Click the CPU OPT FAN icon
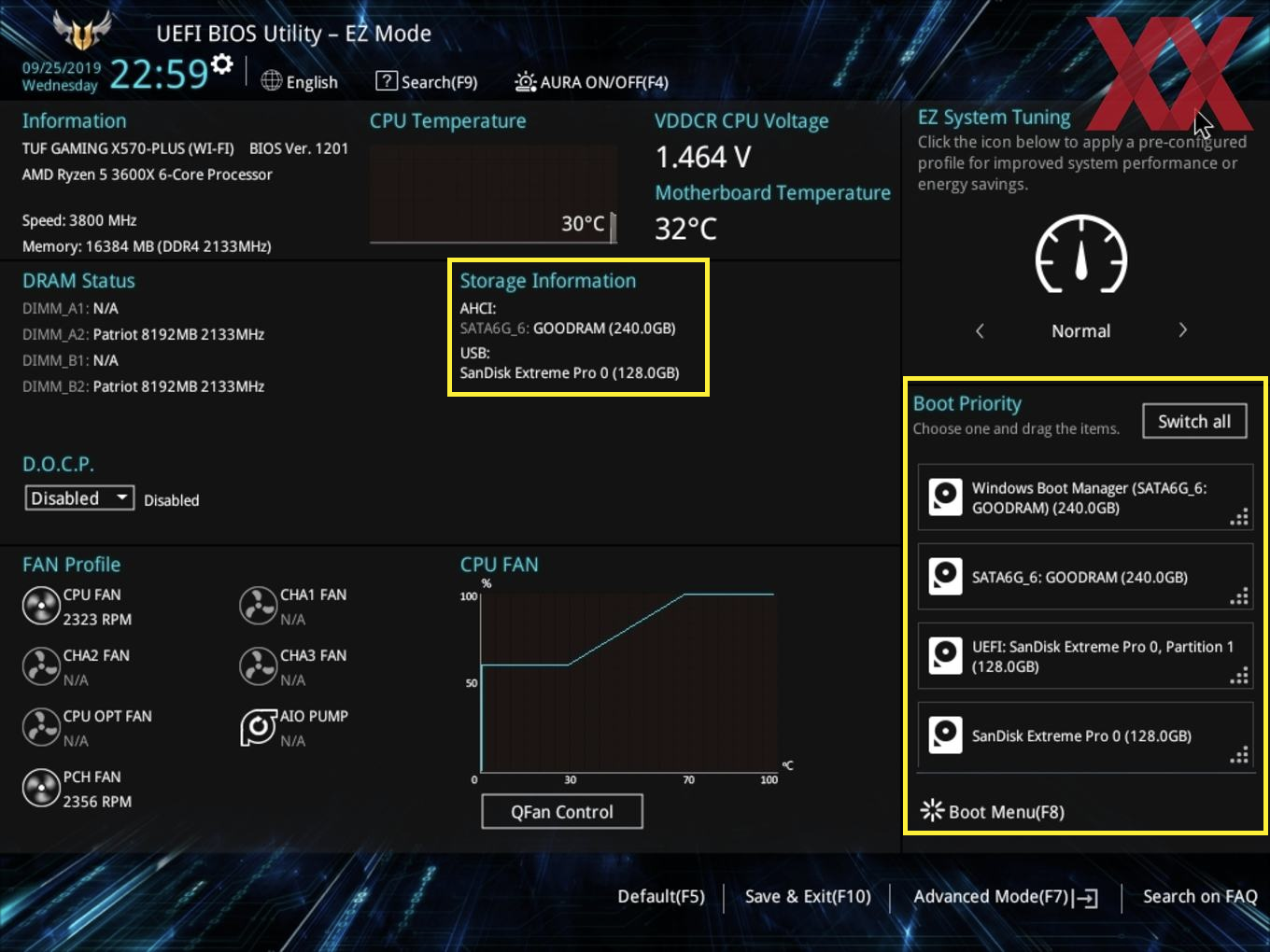This screenshot has height=952, width=1270. [41, 727]
